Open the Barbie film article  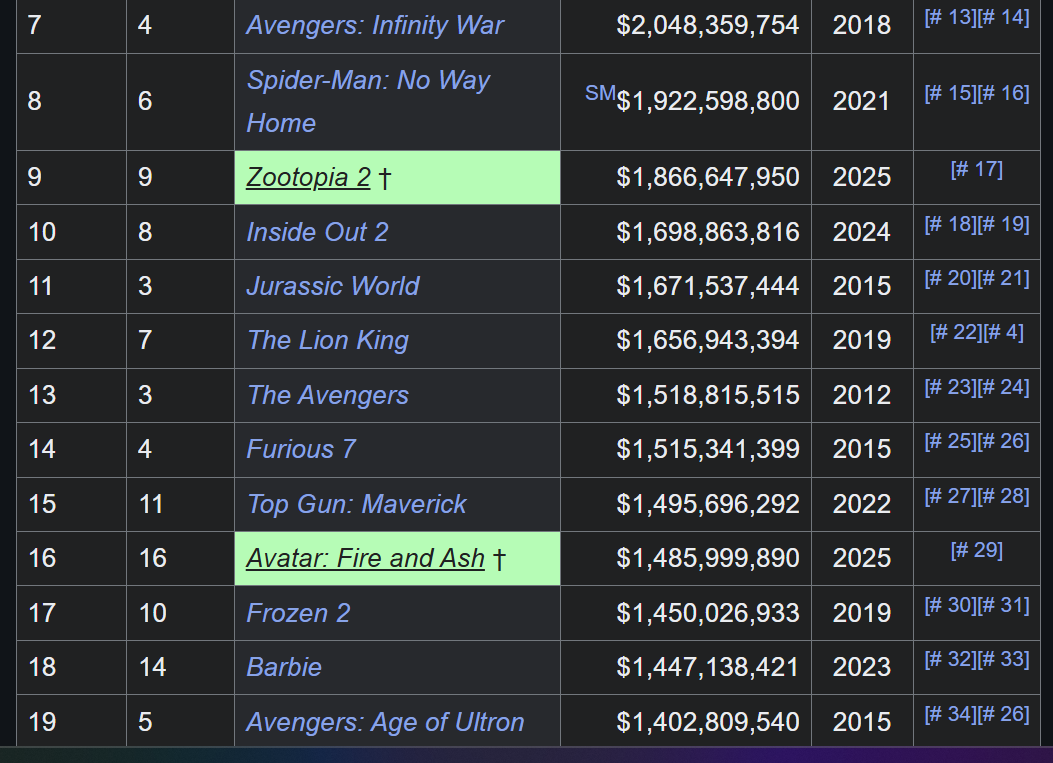click(284, 668)
